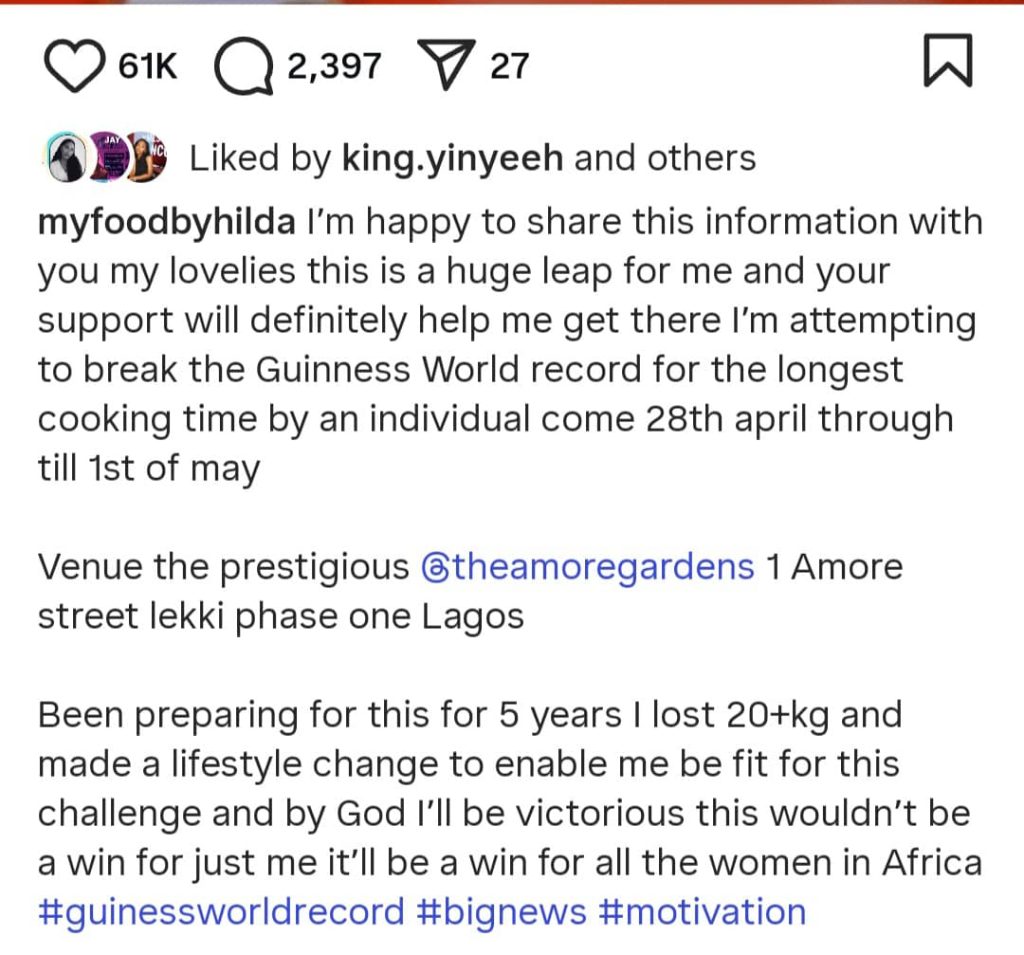Click the first liker profile avatar
1024x955 pixels.
tap(67, 158)
